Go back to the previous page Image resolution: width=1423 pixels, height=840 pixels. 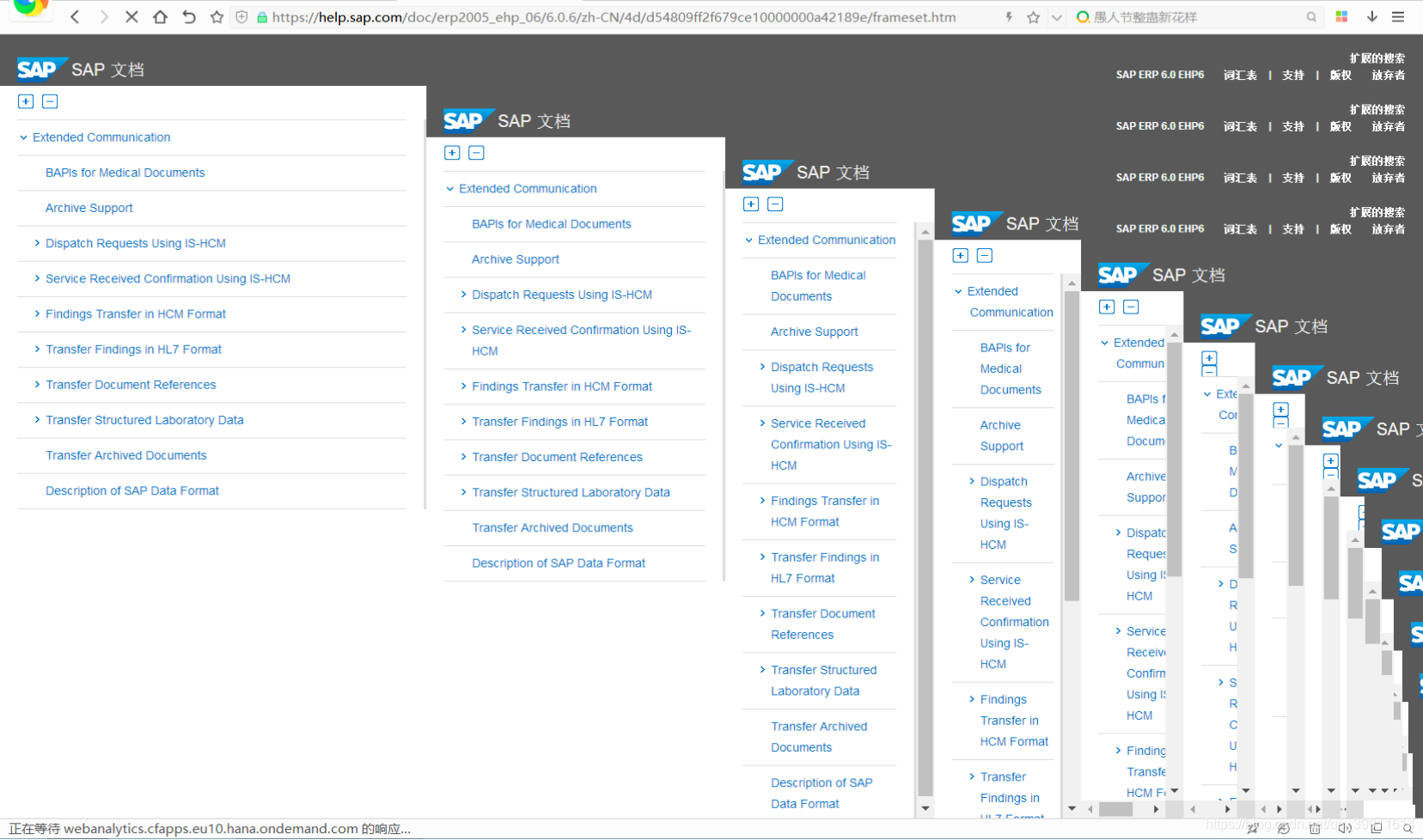75,17
